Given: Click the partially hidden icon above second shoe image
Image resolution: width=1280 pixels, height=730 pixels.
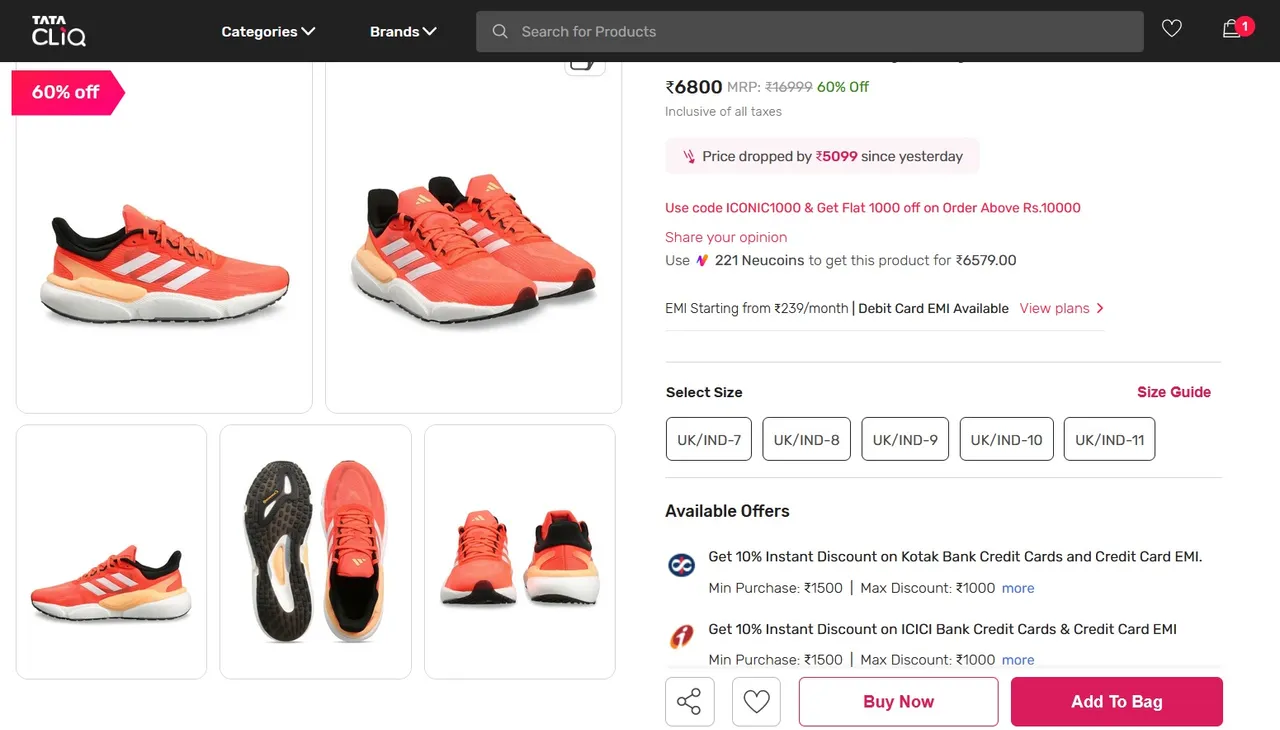Looking at the screenshot, I should point(586,66).
